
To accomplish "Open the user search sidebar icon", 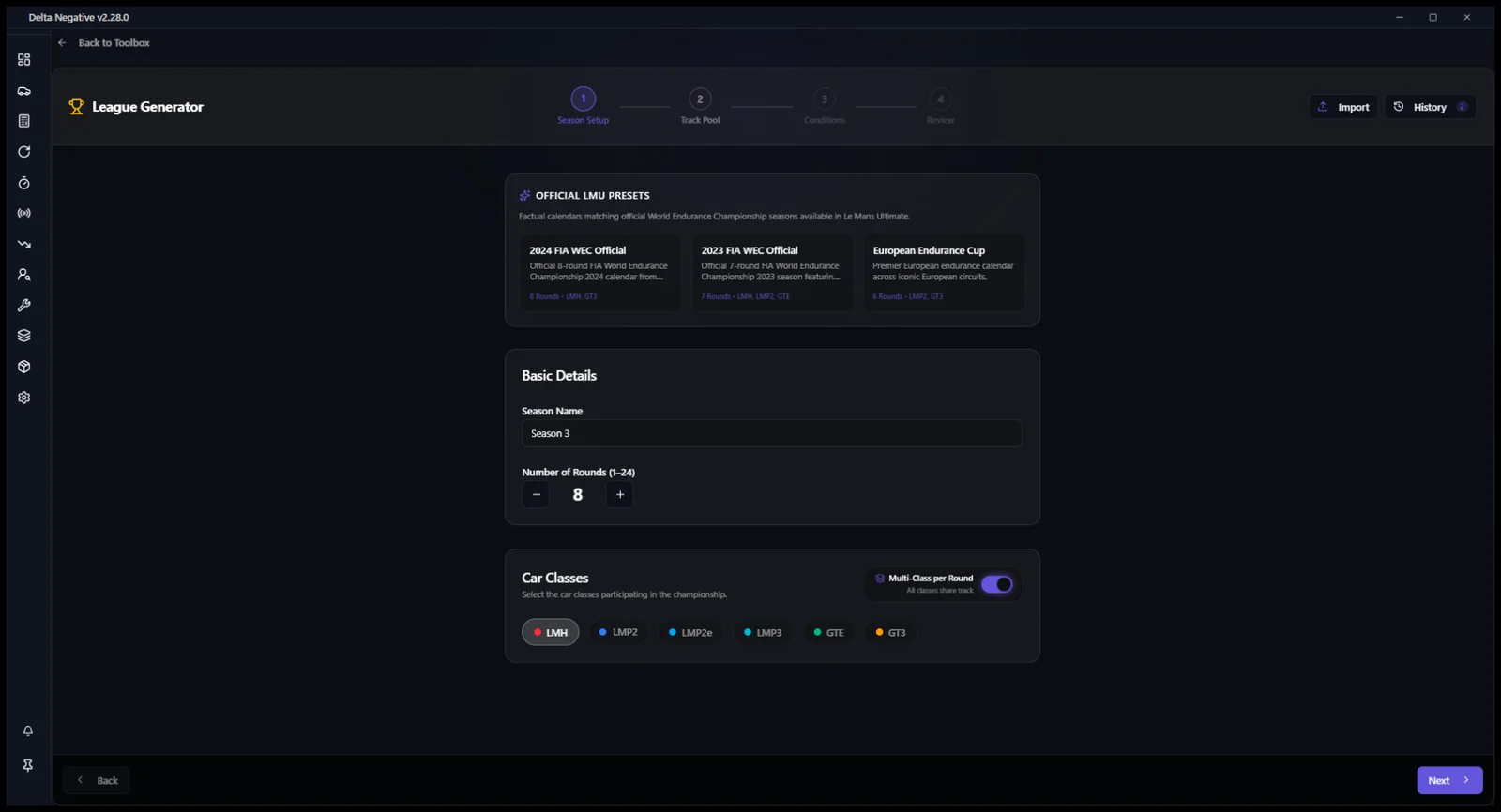I will coord(24,275).
